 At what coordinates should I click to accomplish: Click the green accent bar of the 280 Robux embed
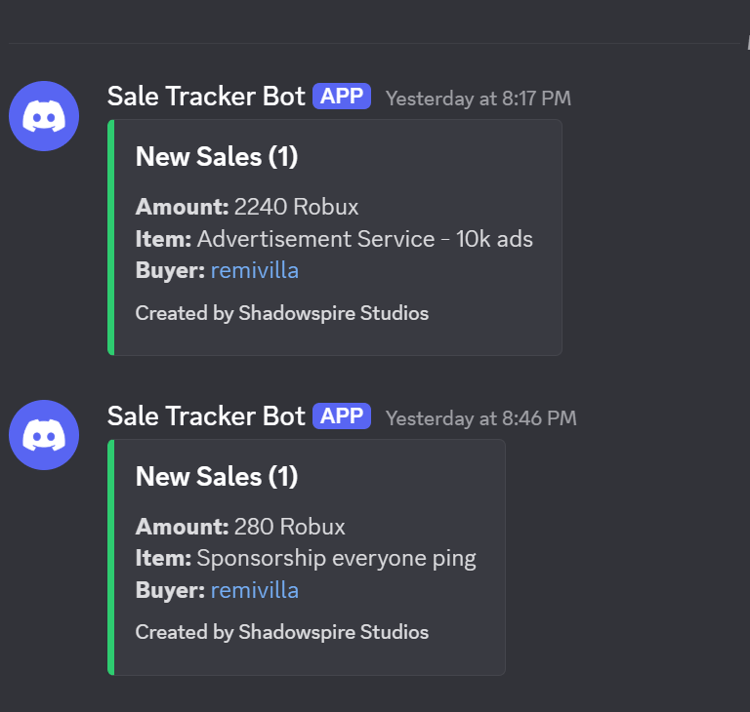(111, 557)
